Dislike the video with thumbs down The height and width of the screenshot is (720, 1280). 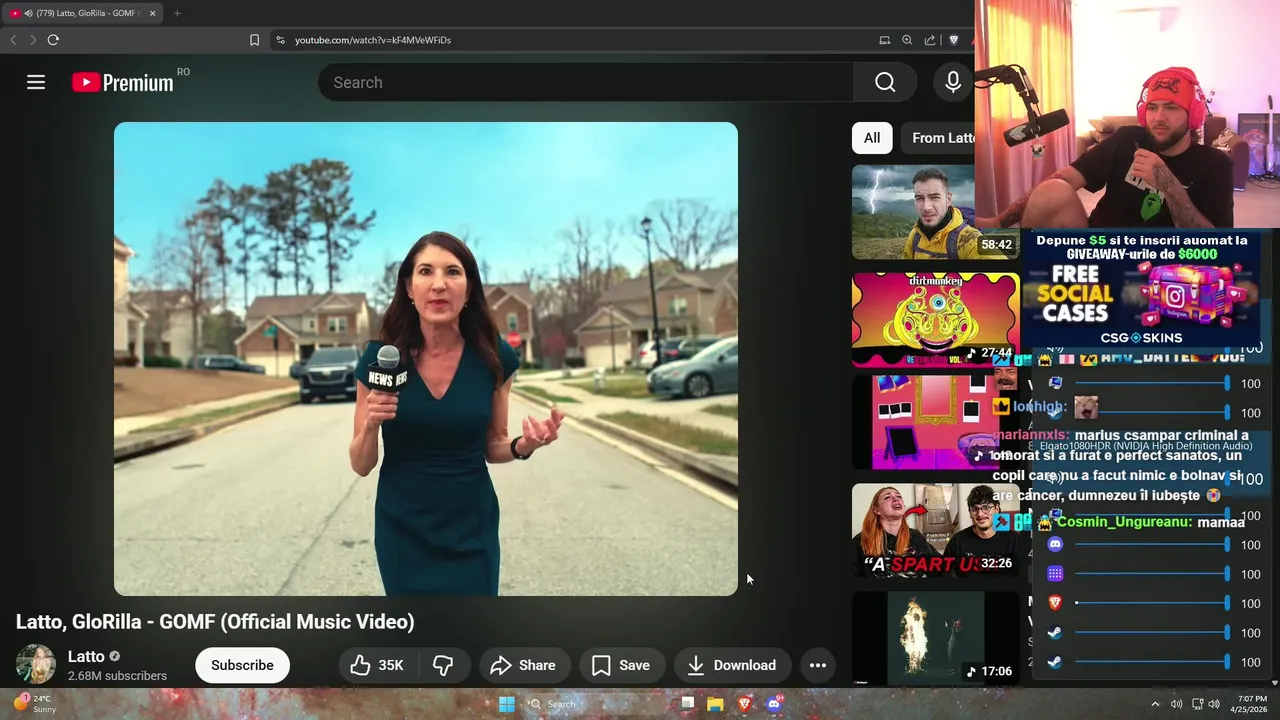point(443,665)
